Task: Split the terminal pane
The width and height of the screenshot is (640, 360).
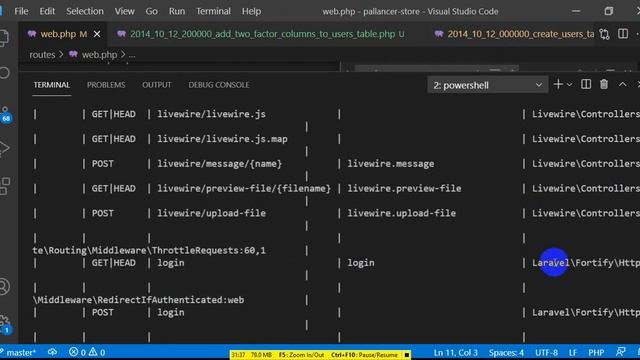Action: coord(586,84)
